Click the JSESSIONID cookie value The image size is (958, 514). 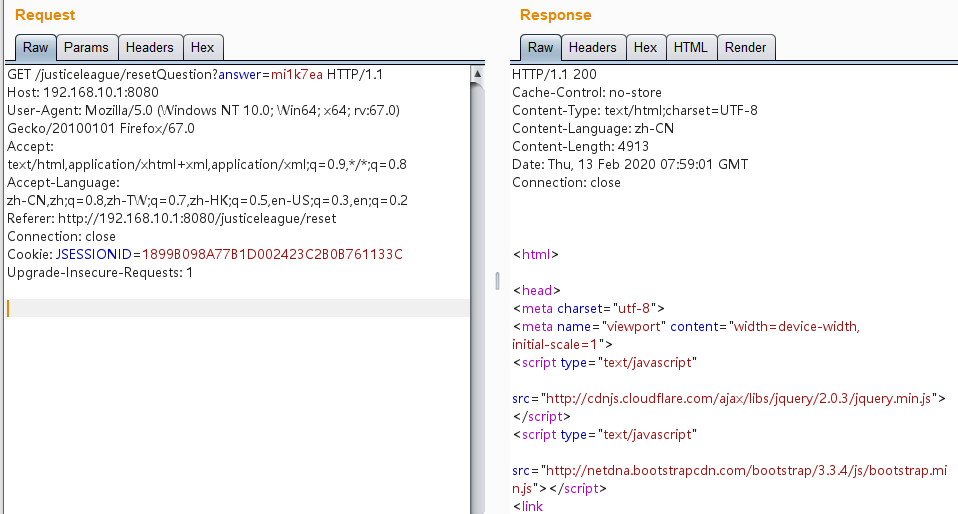pyautogui.click(x=272, y=255)
